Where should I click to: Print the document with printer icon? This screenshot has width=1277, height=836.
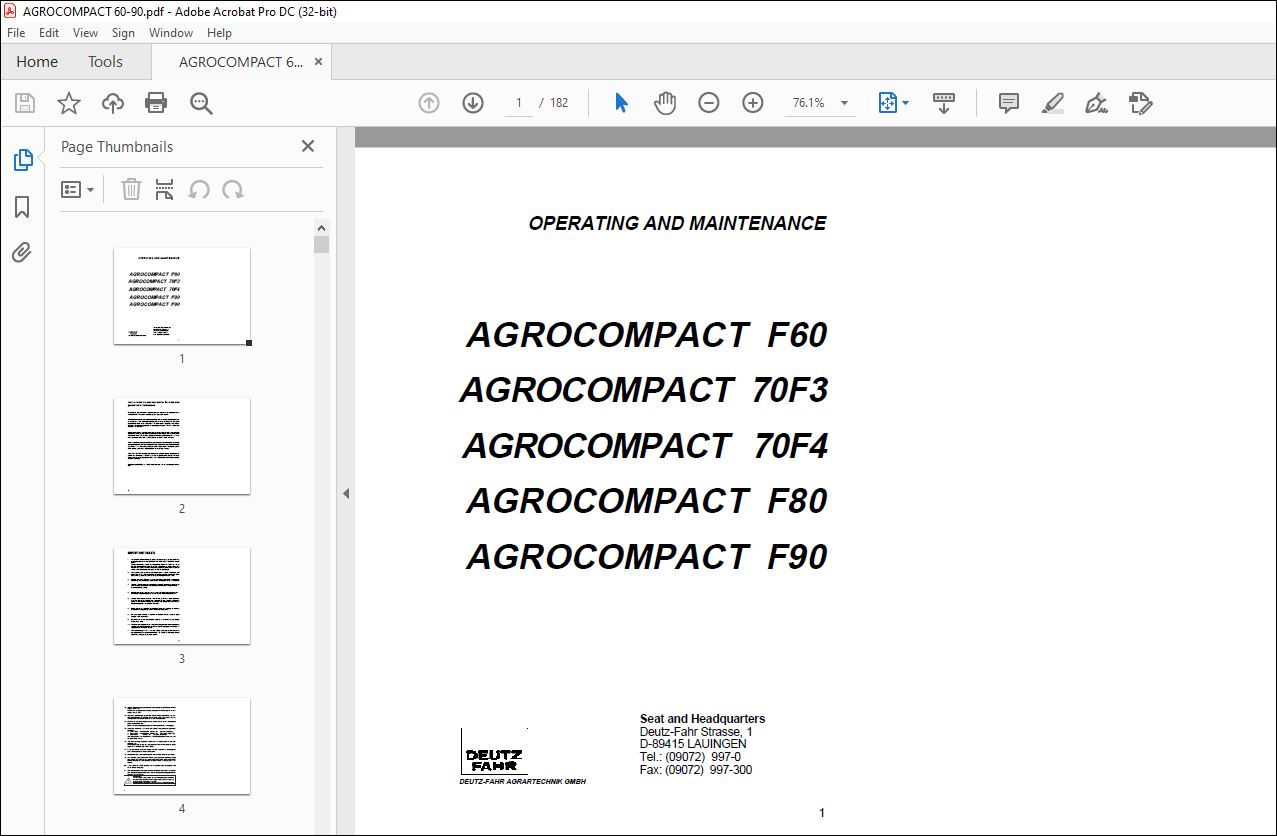click(156, 103)
